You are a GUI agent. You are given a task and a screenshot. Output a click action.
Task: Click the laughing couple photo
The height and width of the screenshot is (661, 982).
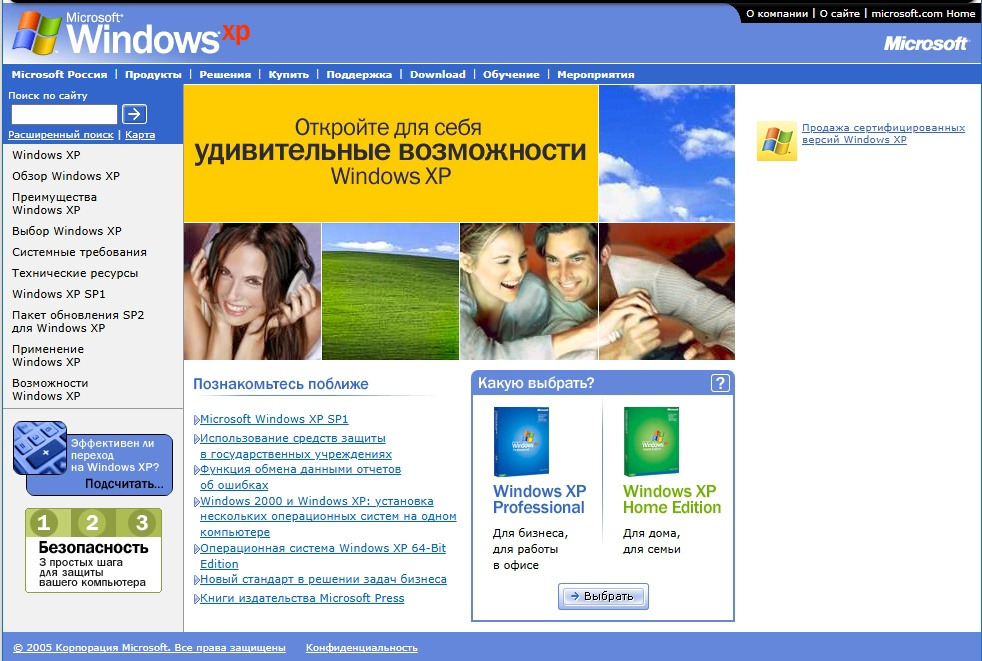point(529,291)
